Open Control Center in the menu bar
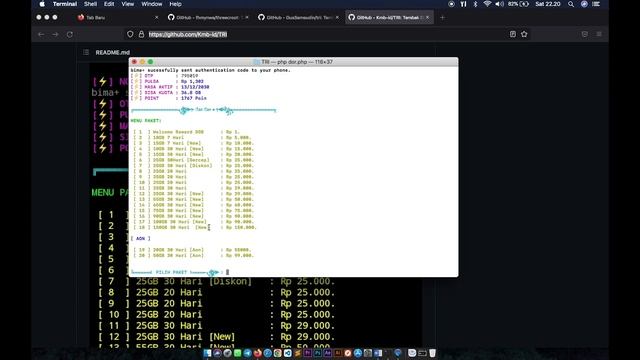Viewport: 640px width, 360px height. pos(596,4)
